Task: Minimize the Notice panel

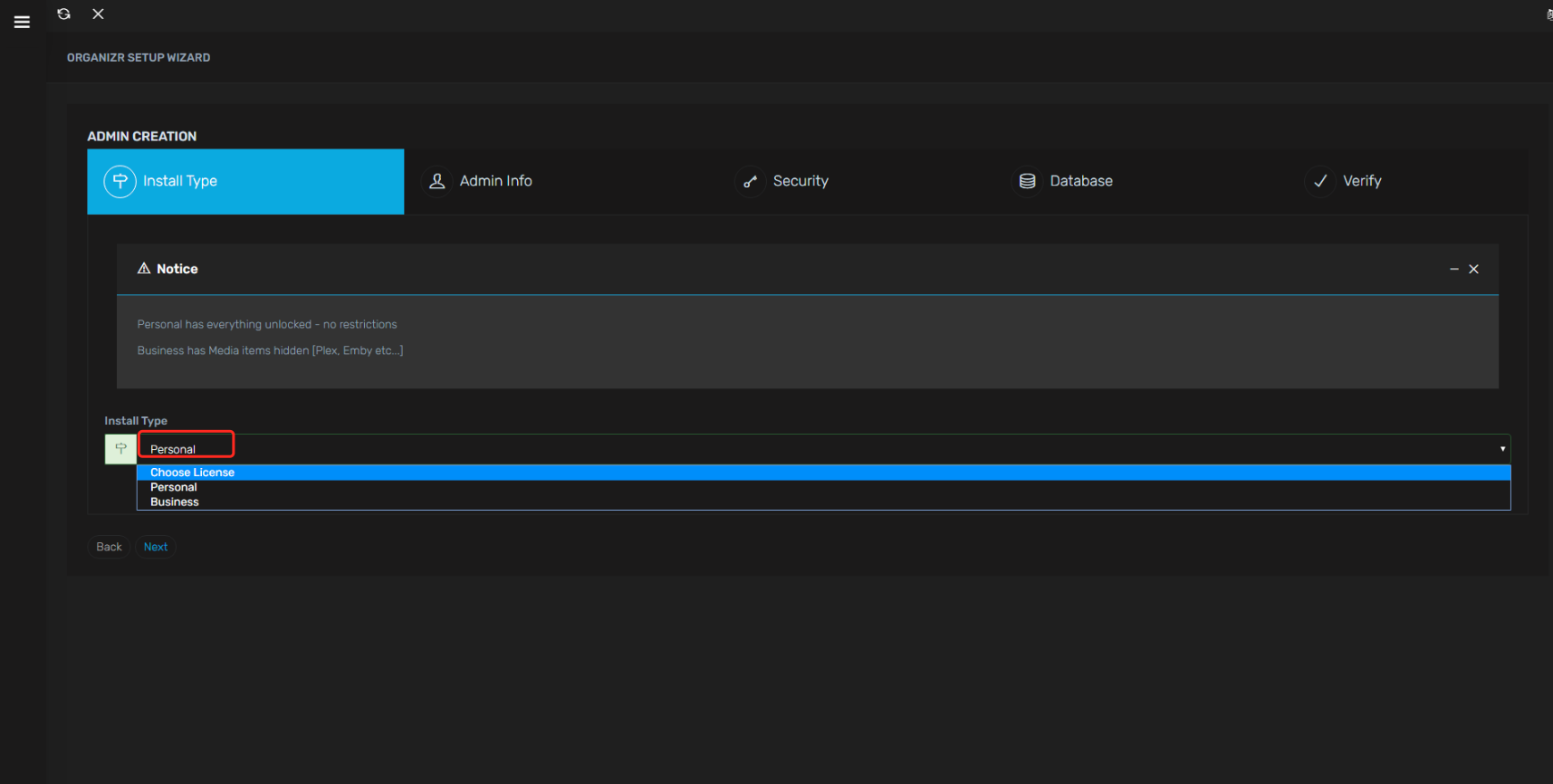Action: pyautogui.click(x=1454, y=269)
